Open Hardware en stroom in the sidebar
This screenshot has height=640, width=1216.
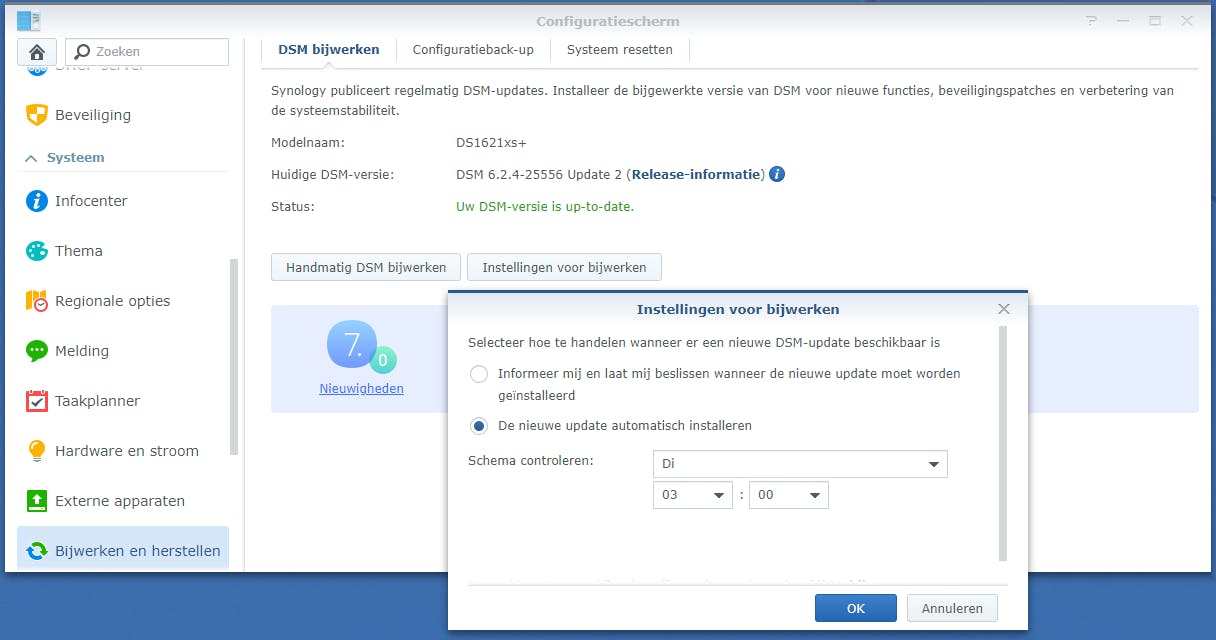click(123, 451)
